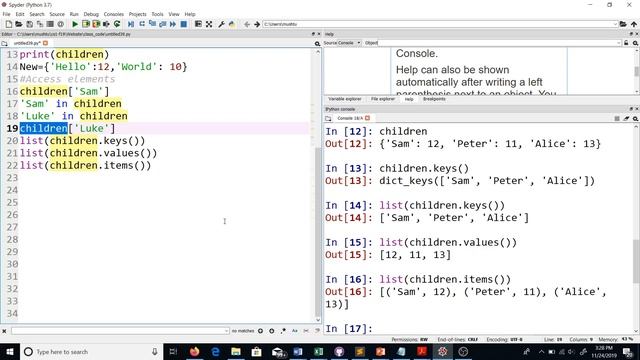This screenshot has width=640, height=360.
Task: Select the untitled29.py editor tab
Action: (x=27, y=43)
